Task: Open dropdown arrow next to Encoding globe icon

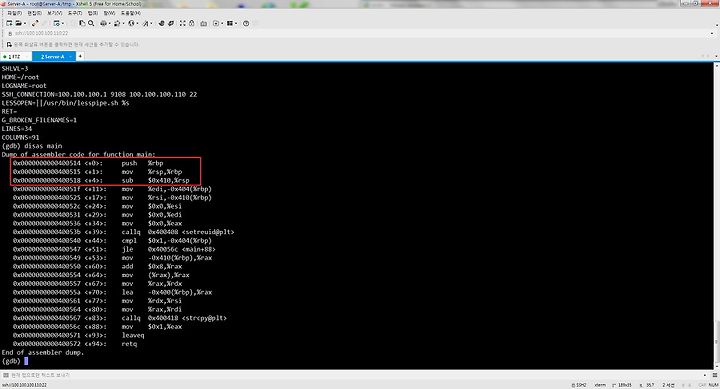Action: tap(137, 23)
